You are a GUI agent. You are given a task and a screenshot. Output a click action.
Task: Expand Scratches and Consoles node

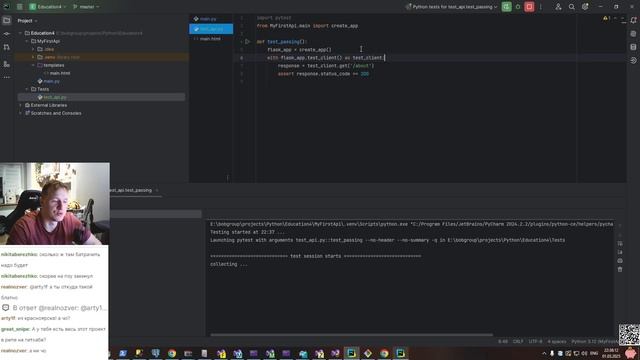click(21, 113)
